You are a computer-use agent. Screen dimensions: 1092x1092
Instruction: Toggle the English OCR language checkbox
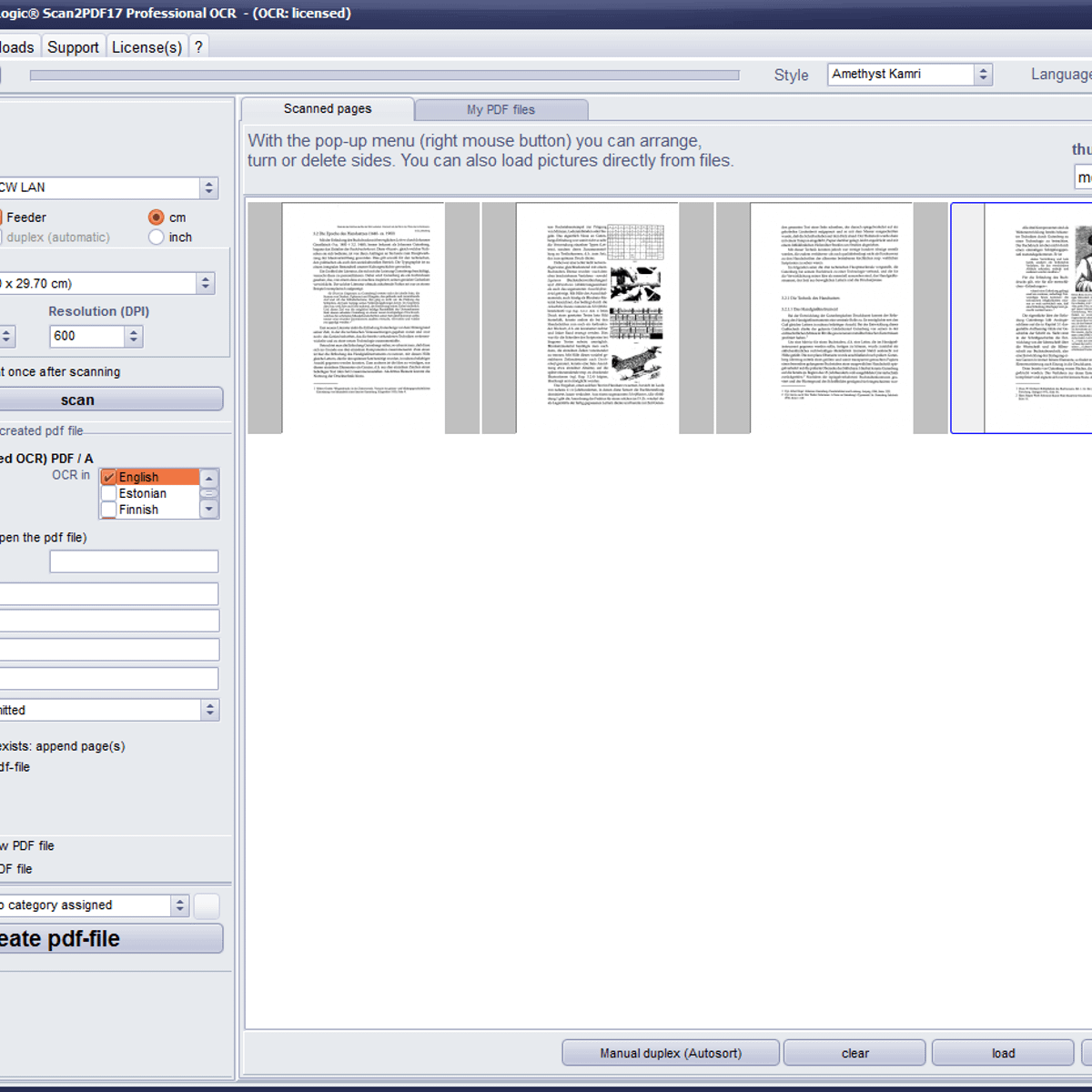click(x=109, y=478)
